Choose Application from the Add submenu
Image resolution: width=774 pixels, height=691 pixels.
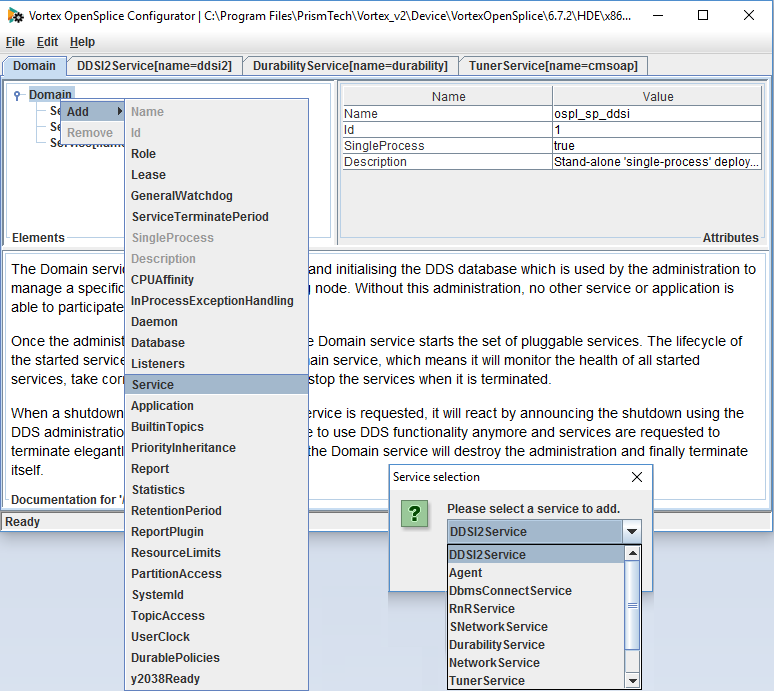pyautogui.click(x=217, y=406)
